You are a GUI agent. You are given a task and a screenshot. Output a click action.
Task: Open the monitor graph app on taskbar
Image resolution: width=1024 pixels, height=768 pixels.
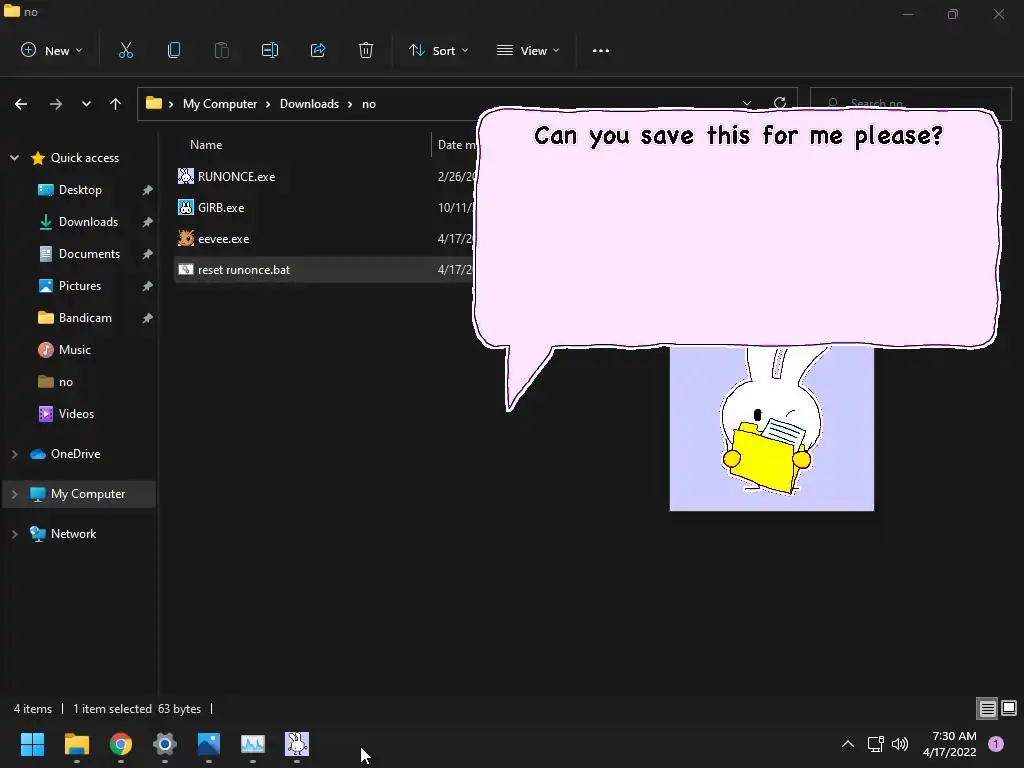[x=253, y=744]
